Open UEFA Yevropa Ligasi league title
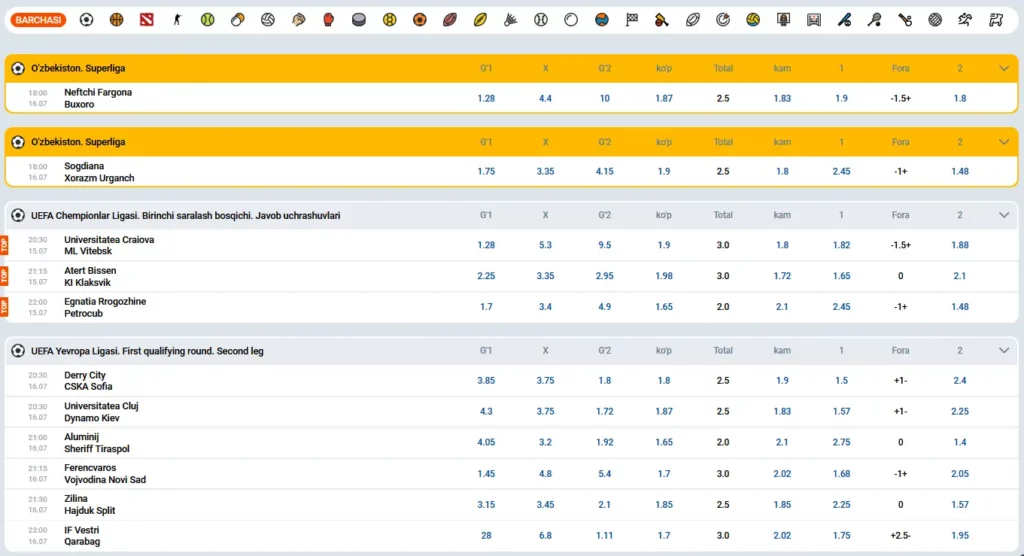1024x556 pixels. (x=147, y=351)
